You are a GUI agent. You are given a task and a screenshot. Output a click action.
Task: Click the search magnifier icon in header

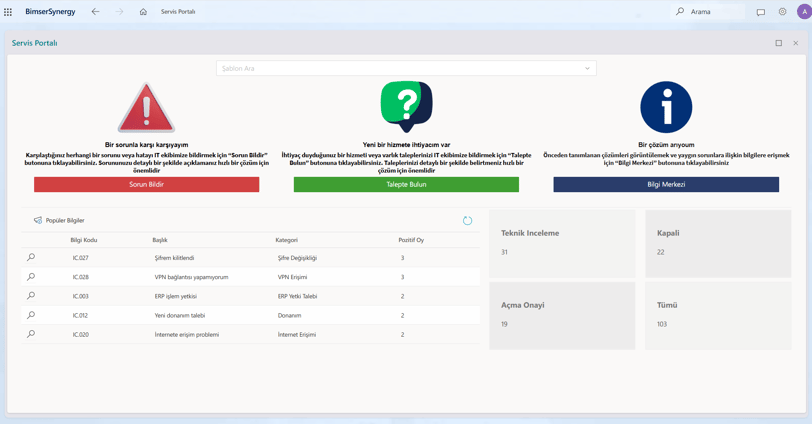tap(680, 11)
